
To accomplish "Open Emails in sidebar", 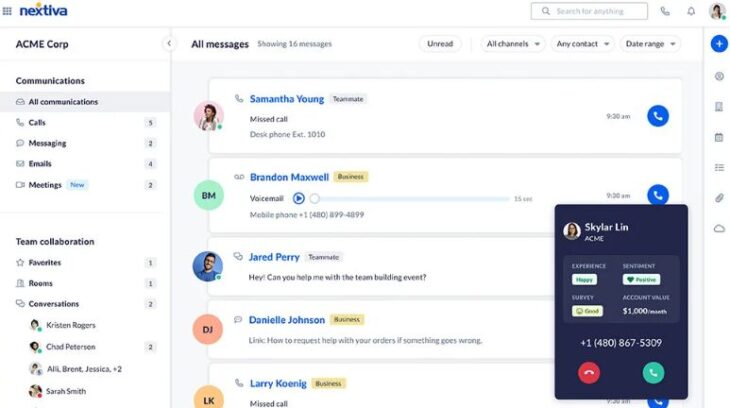I will [85, 163].
